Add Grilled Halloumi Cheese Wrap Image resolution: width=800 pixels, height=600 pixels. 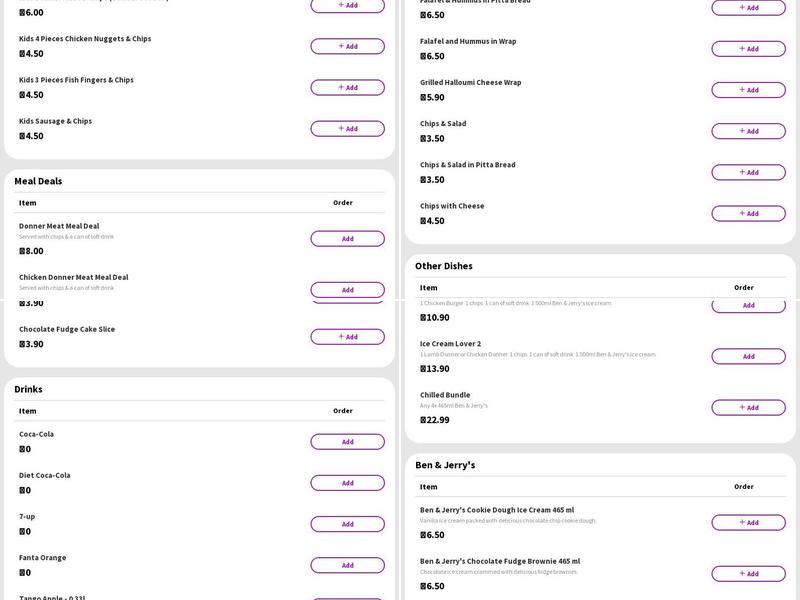point(748,90)
